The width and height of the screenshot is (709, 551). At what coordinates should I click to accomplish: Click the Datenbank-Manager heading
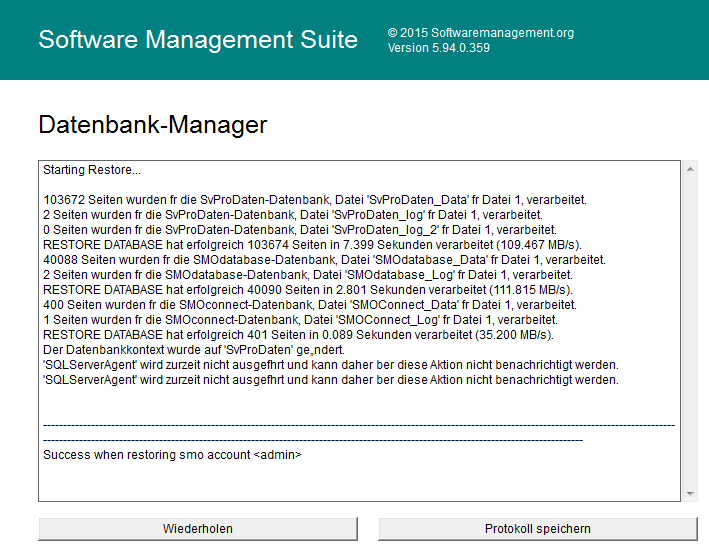pos(153,125)
